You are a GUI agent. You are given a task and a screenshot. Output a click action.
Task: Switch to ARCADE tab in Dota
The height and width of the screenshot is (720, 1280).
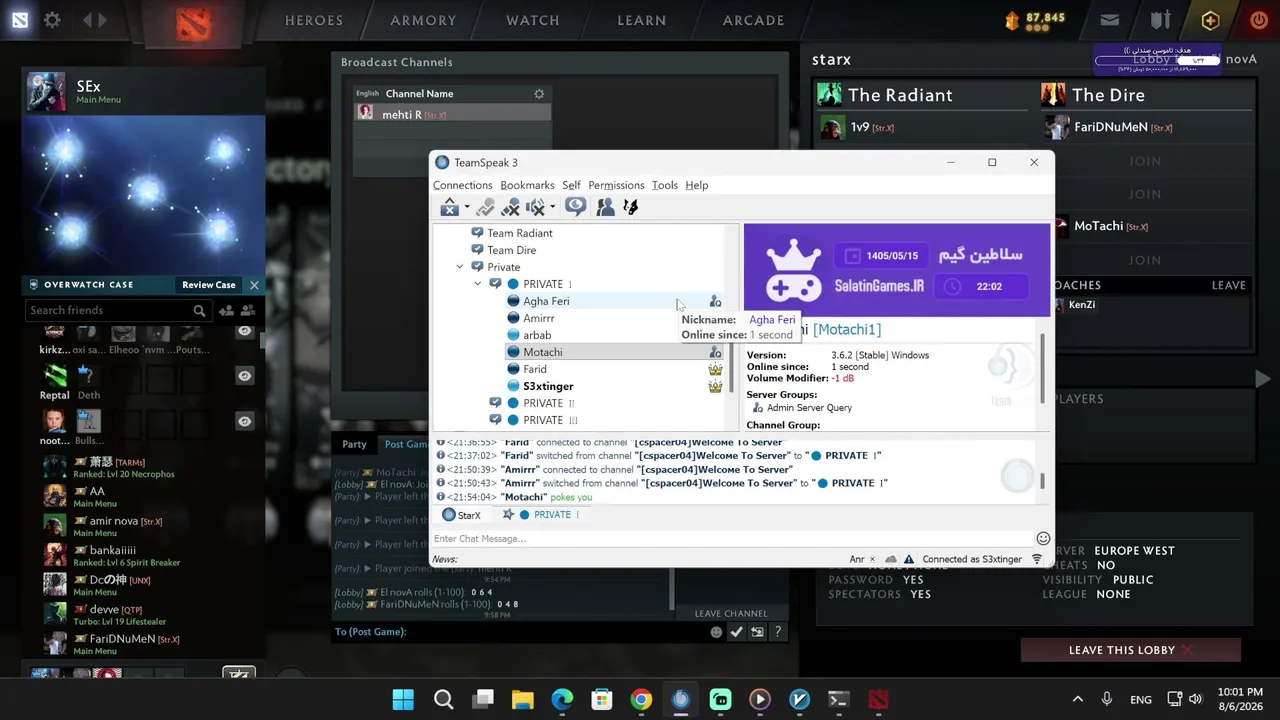coord(753,20)
